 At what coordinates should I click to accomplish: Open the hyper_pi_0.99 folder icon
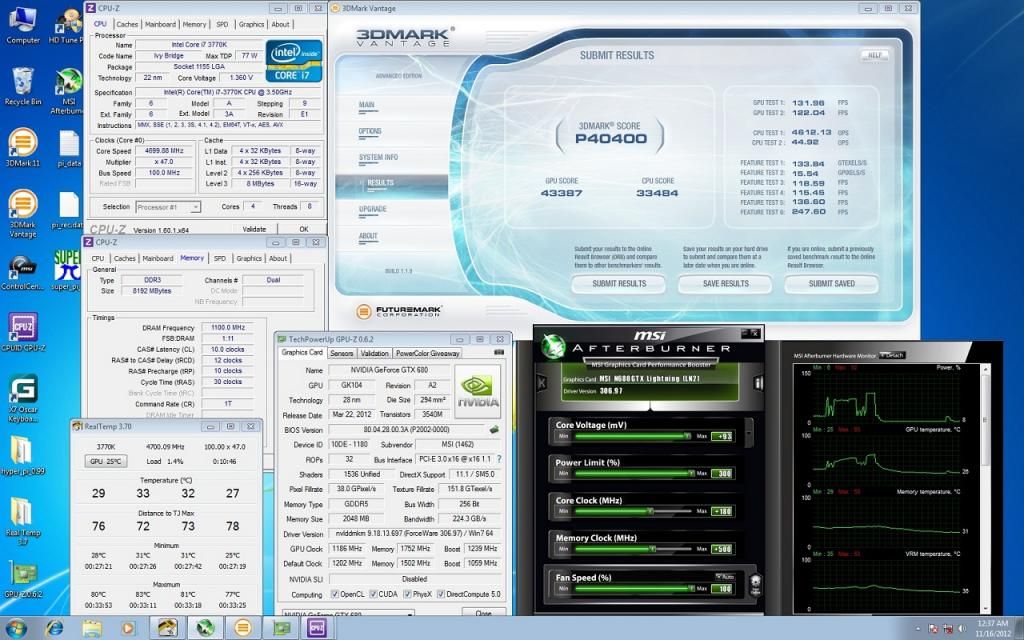click(x=23, y=455)
